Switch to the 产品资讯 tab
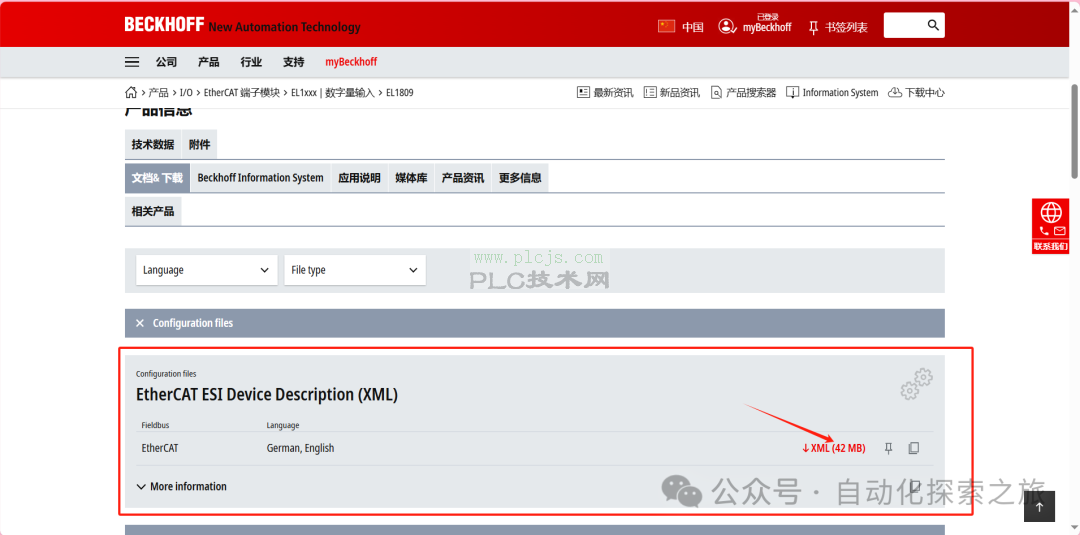 (463, 178)
